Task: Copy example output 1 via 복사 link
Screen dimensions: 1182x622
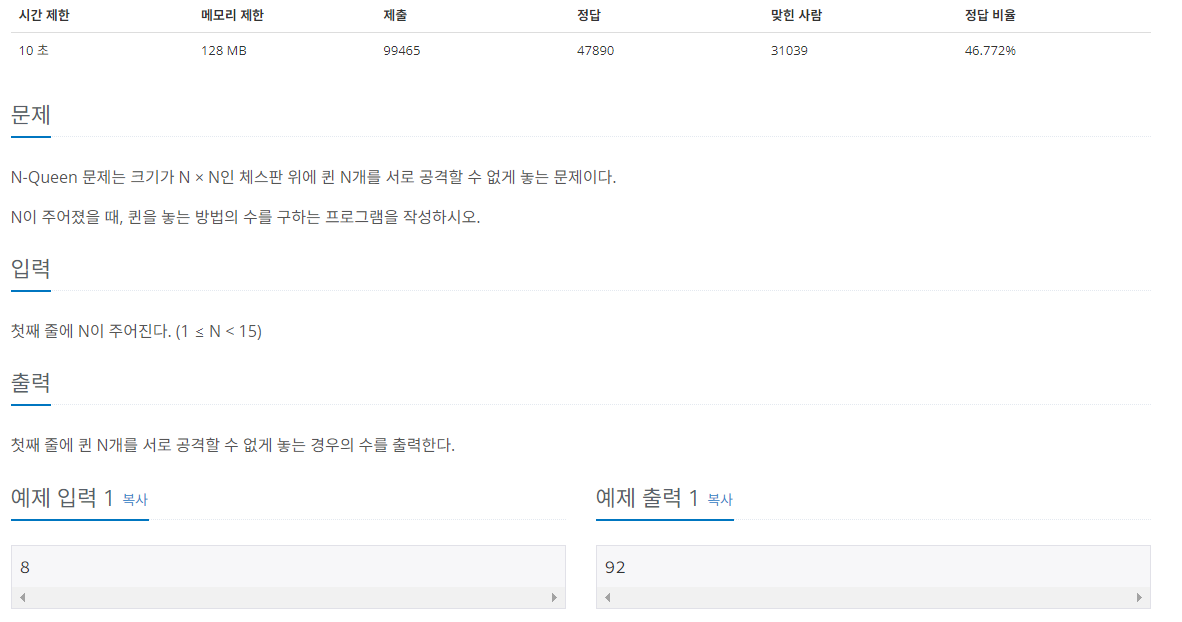Action: [x=720, y=499]
